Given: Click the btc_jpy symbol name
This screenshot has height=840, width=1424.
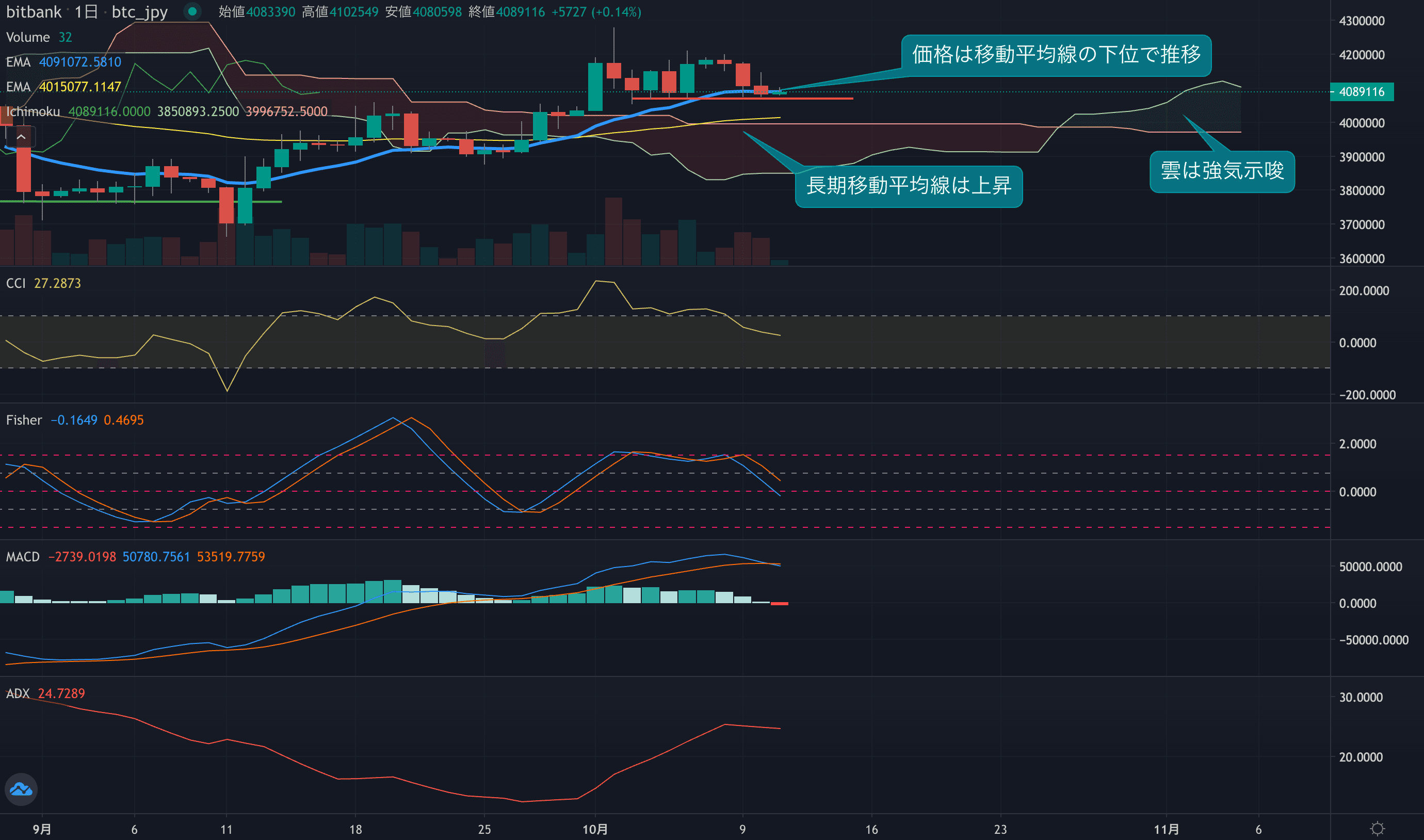Looking at the screenshot, I should coord(139,12).
